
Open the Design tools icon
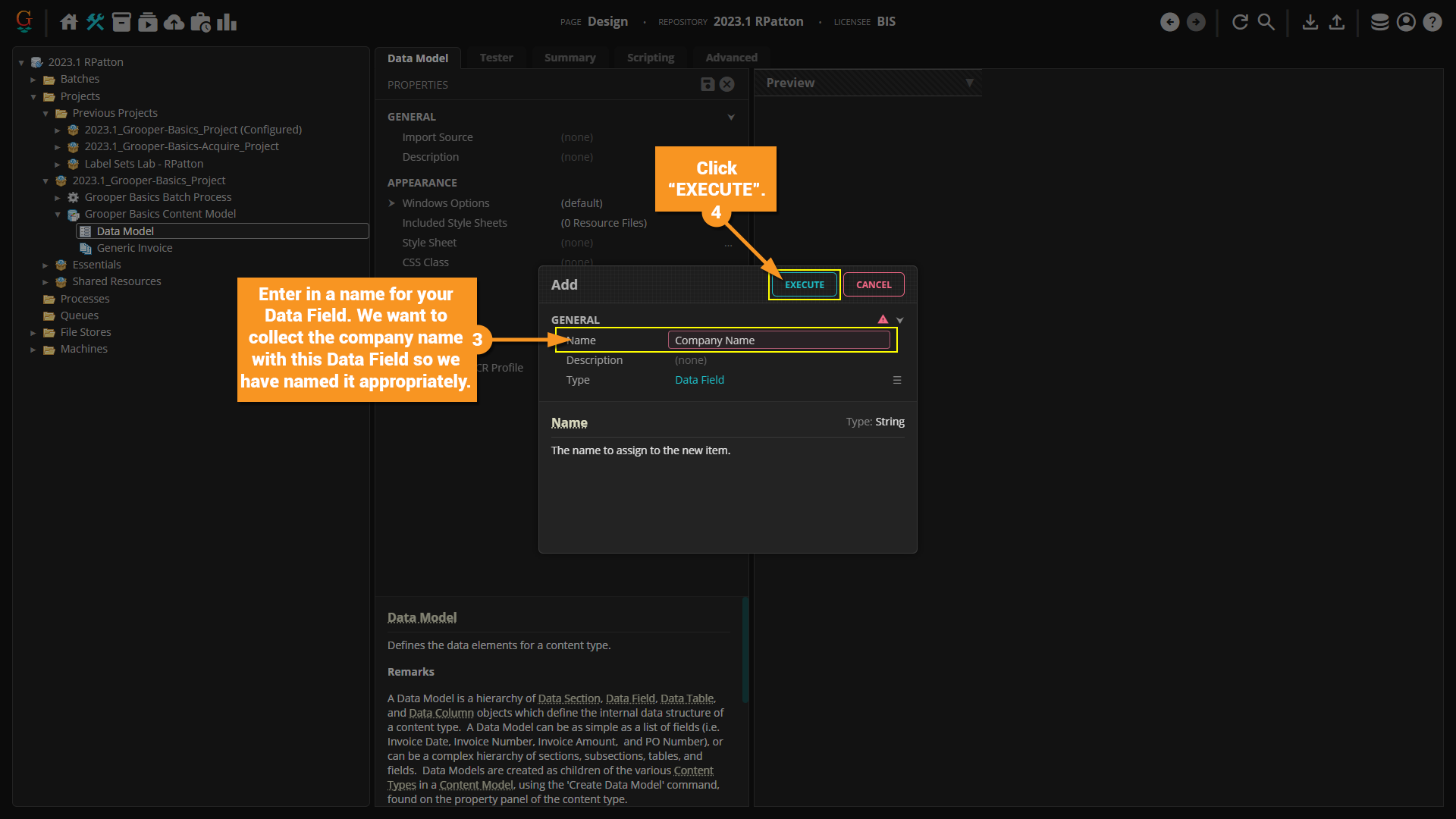pyautogui.click(x=95, y=22)
